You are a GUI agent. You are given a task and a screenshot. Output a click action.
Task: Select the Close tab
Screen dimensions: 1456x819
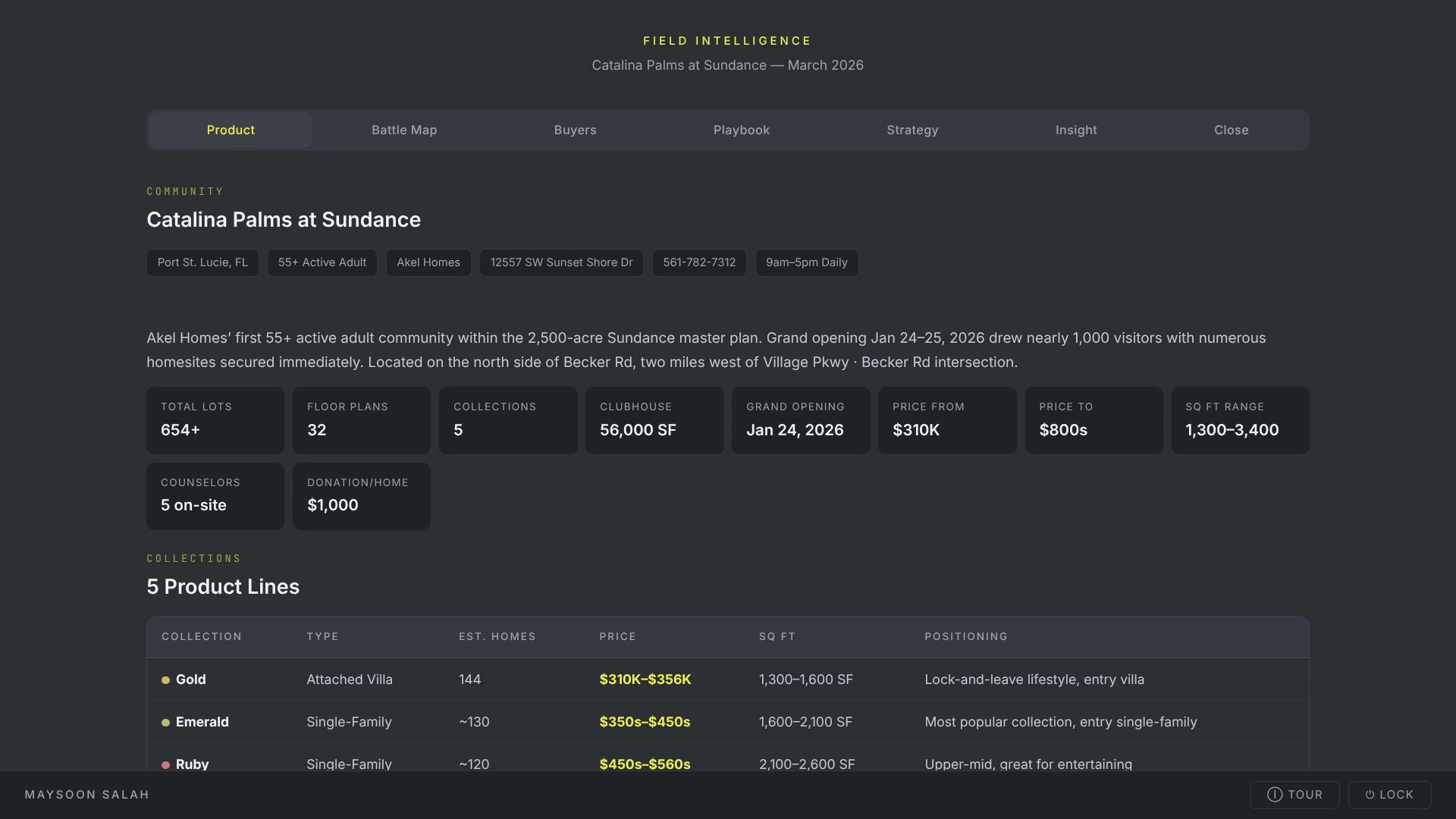click(1231, 130)
